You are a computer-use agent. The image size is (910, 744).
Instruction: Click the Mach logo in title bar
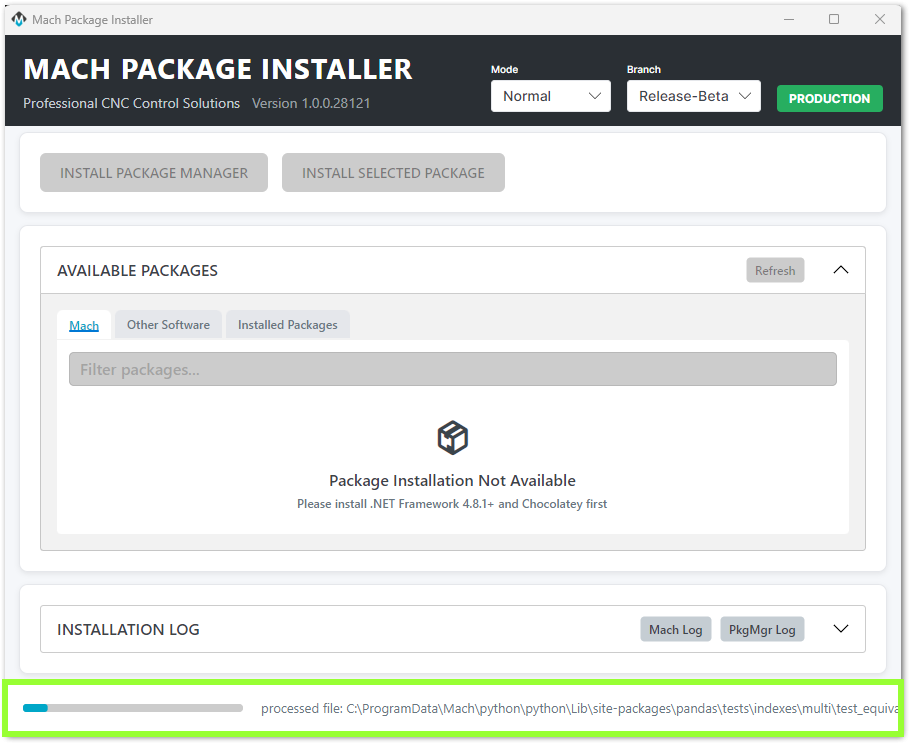pos(19,19)
